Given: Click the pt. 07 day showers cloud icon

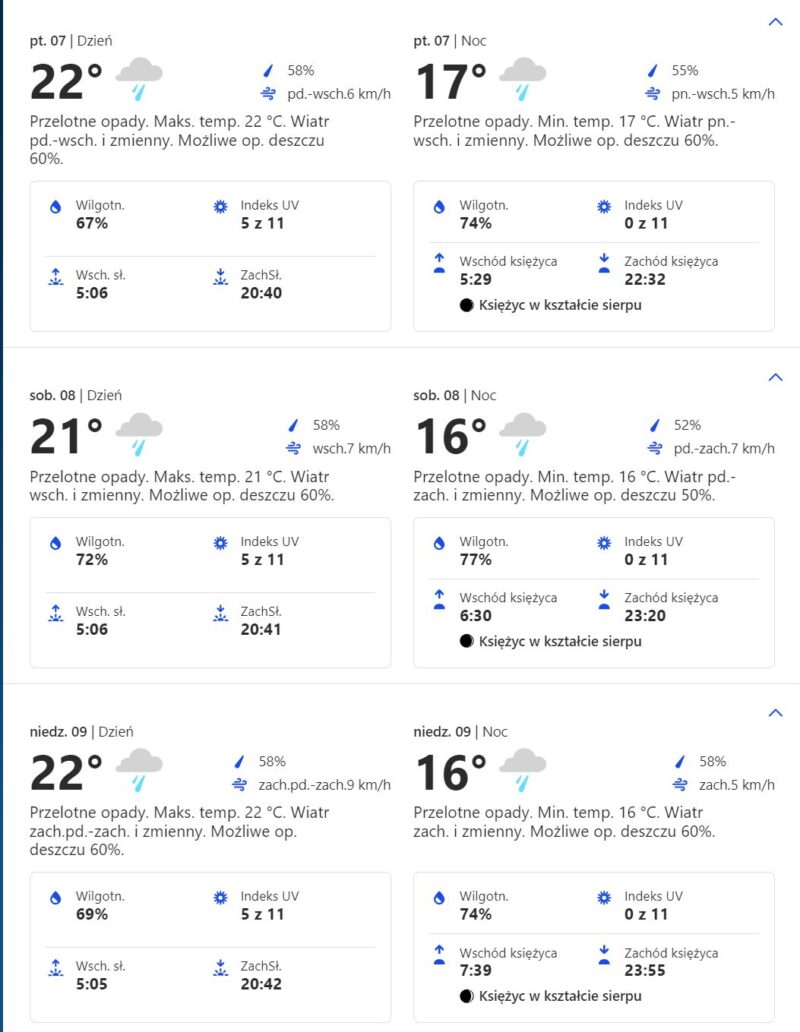Looking at the screenshot, I should 139,79.
